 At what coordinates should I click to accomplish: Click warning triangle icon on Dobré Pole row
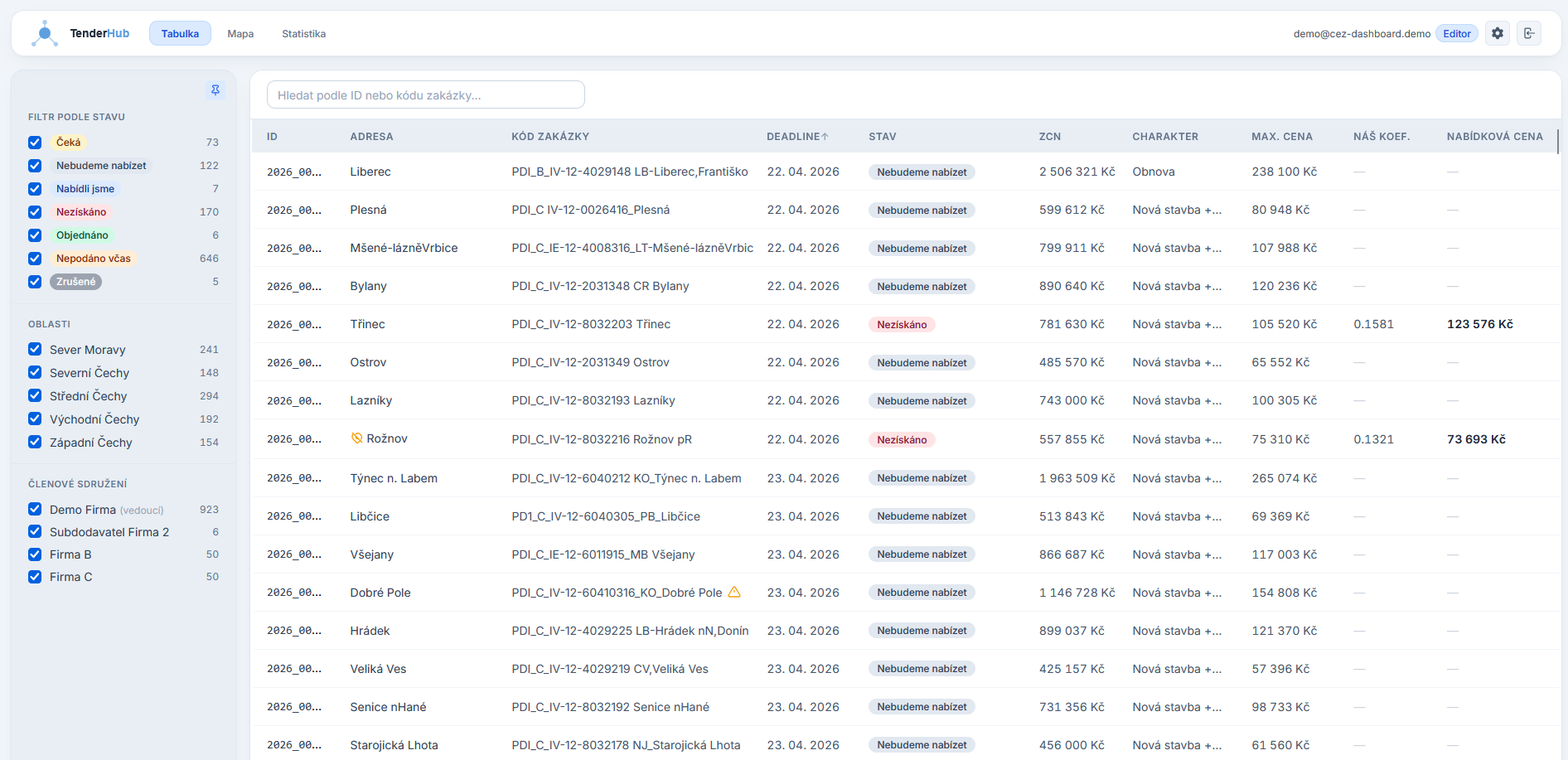[x=734, y=592]
